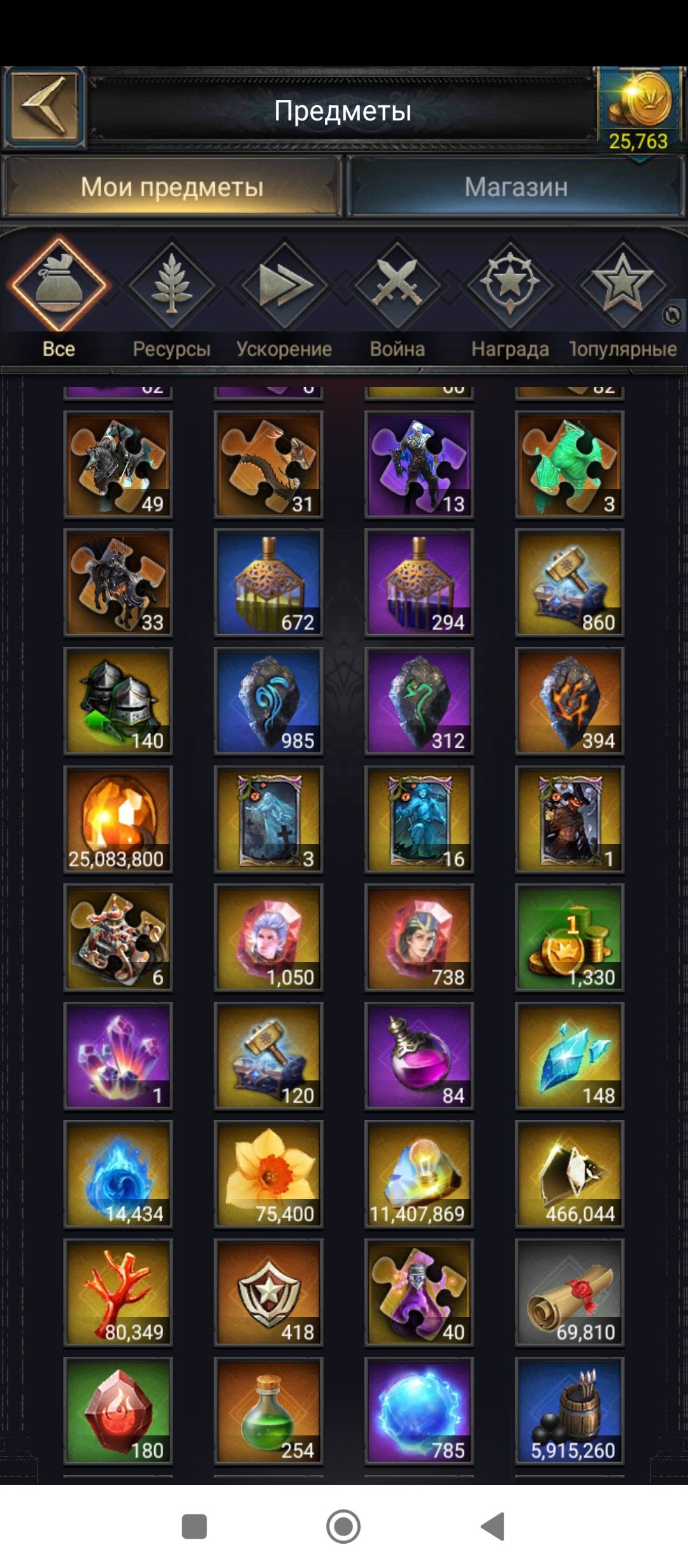
Task: Filter by Ускорение category icon
Action: pos(284,285)
